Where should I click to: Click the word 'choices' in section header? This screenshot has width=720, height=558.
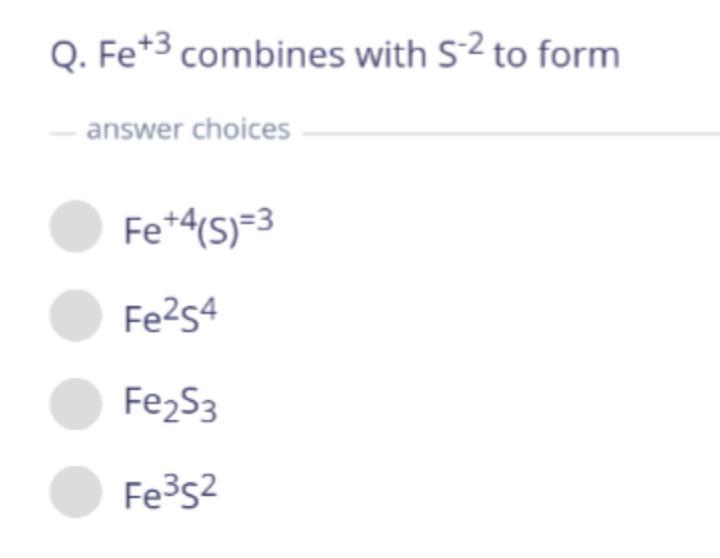[241, 129]
